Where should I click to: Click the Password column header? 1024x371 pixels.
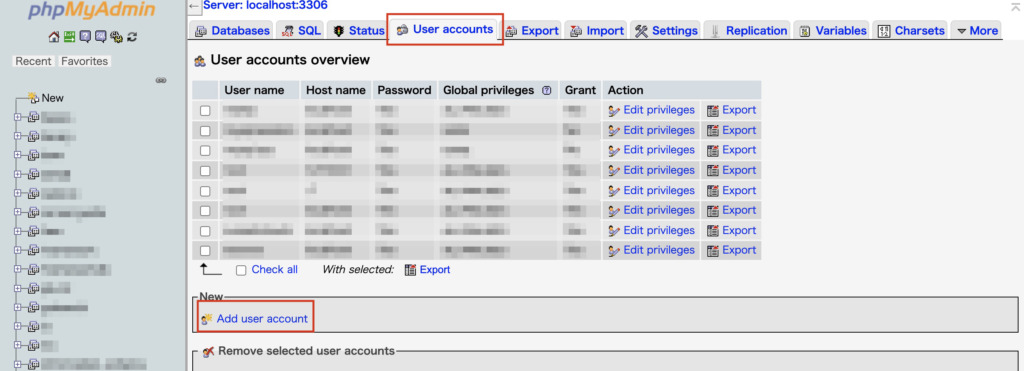coord(404,90)
